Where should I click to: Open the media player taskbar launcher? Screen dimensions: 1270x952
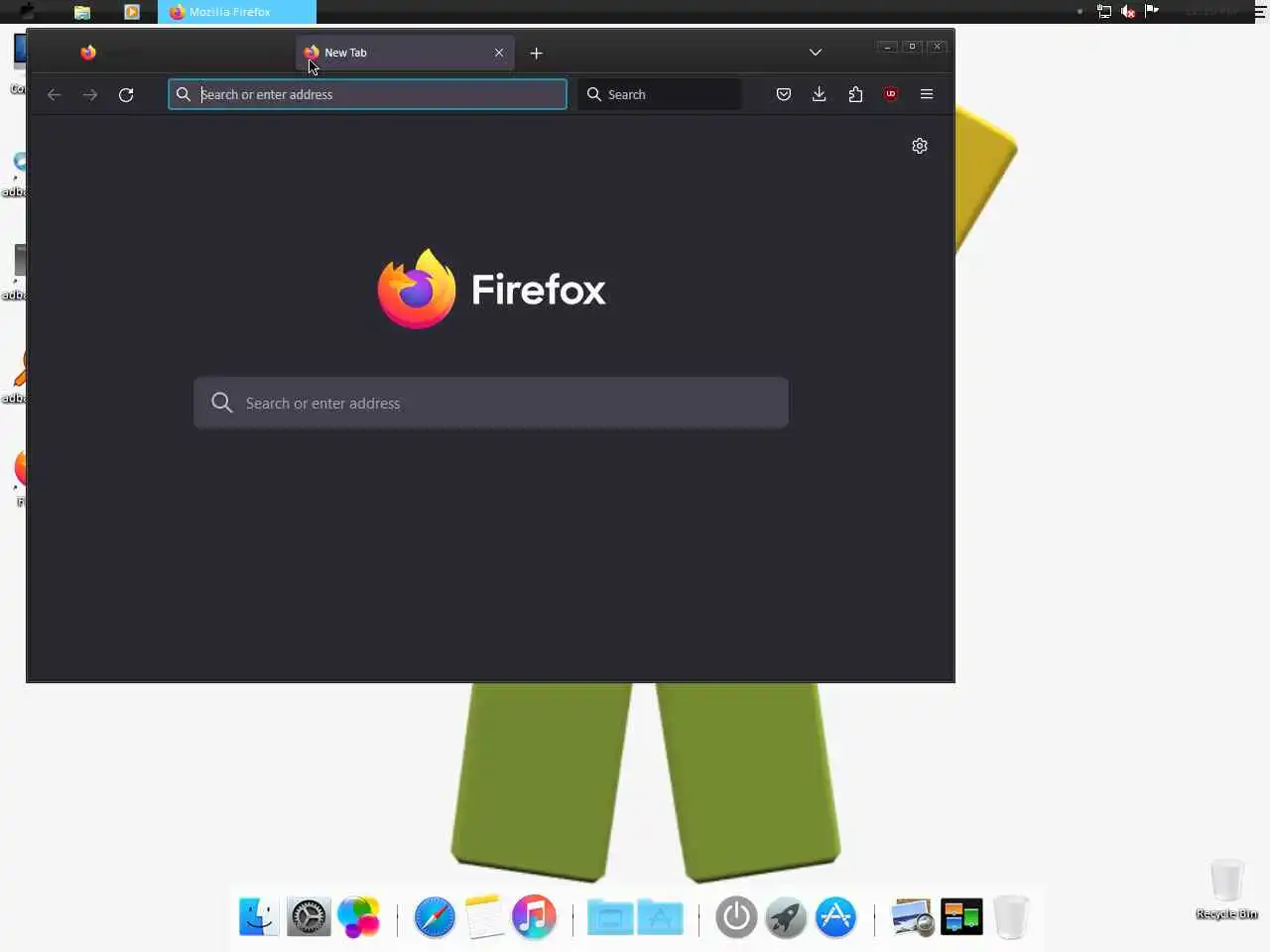pos(131,12)
